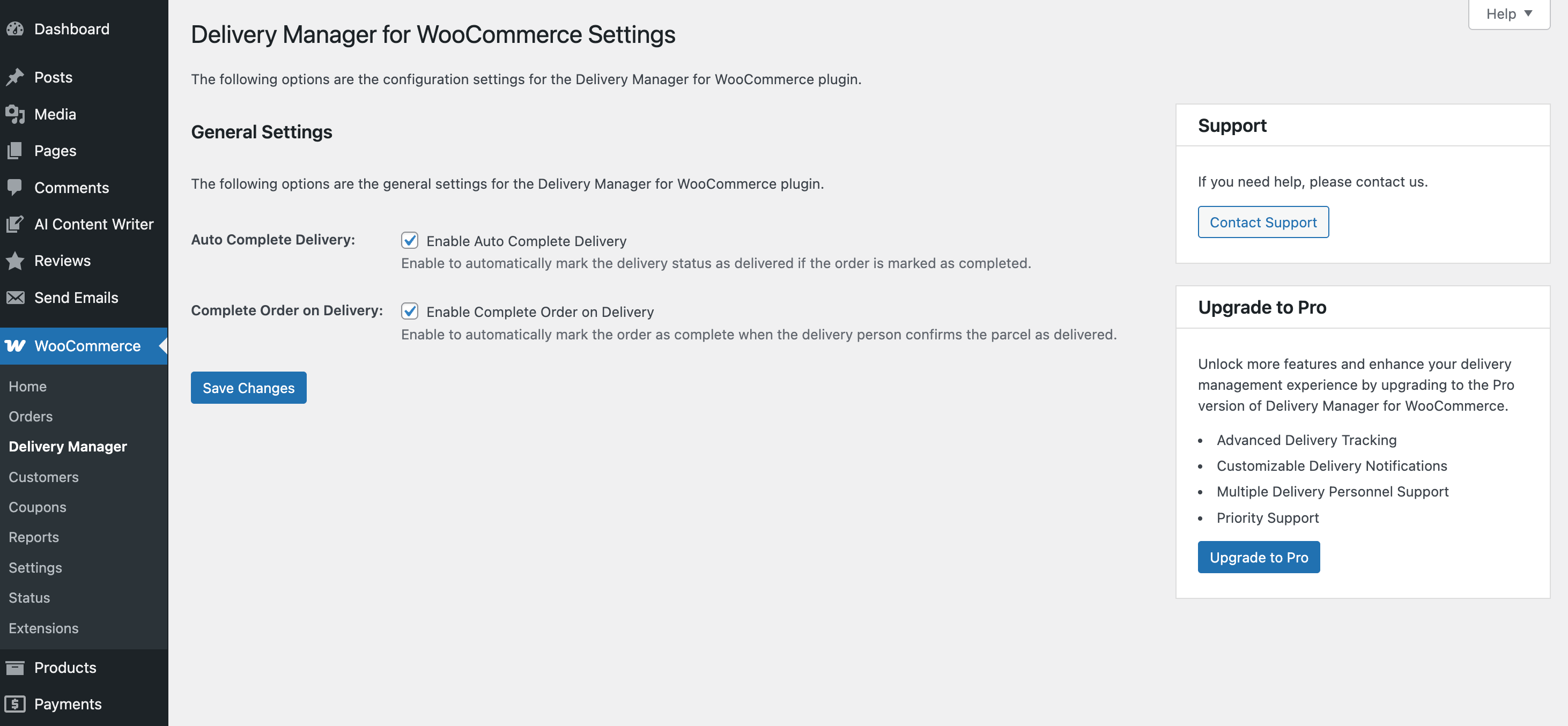
Task: Uncheck Enable Complete Order on Delivery
Action: tap(409, 311)
